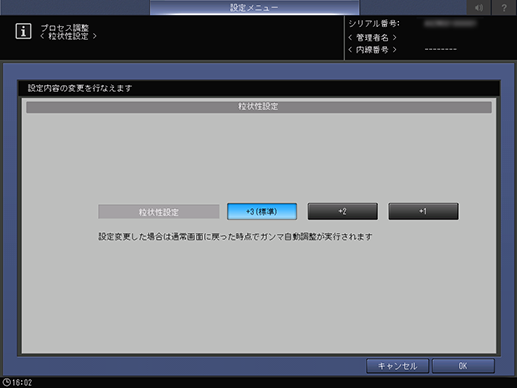Click the < 粒状性設定 > breadcrumb subtitle
This screenshot has height=388, width=517.
click(x=68, y=36)
